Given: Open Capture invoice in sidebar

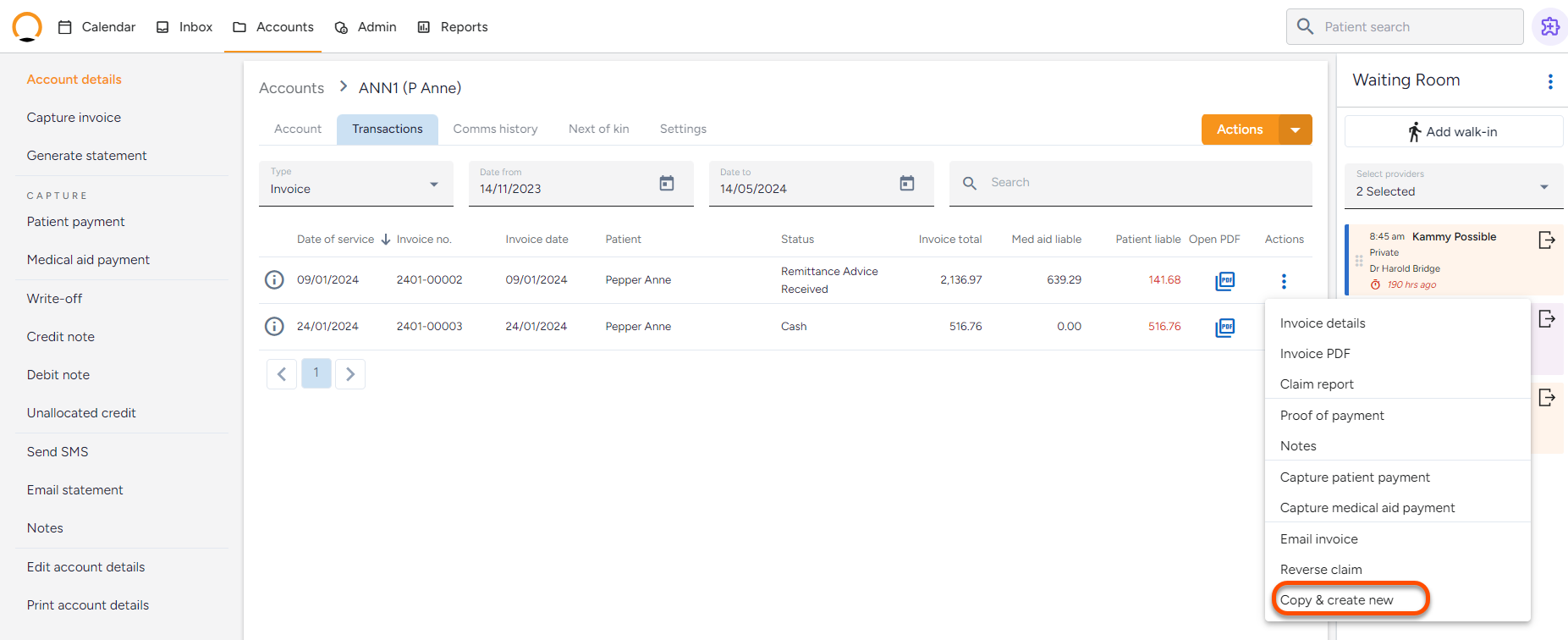Looking at the screenshot, I should point(74,118).
